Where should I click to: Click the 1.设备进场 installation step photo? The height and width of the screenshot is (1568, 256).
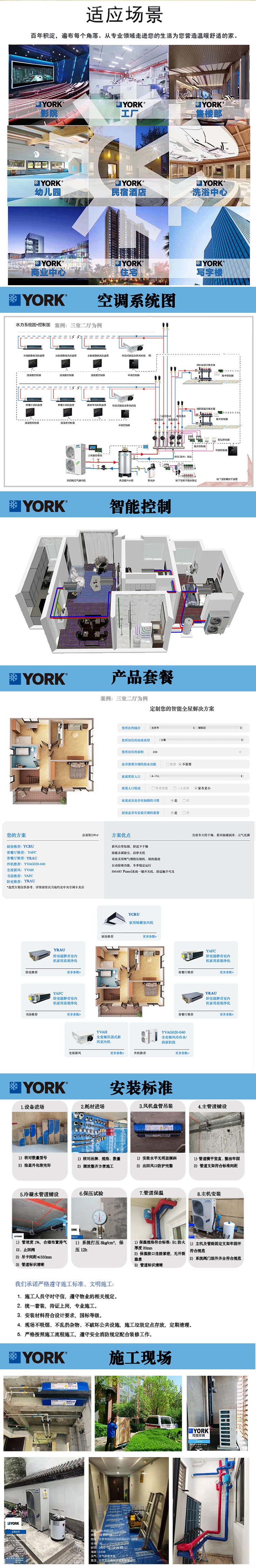click(40, 1132)
